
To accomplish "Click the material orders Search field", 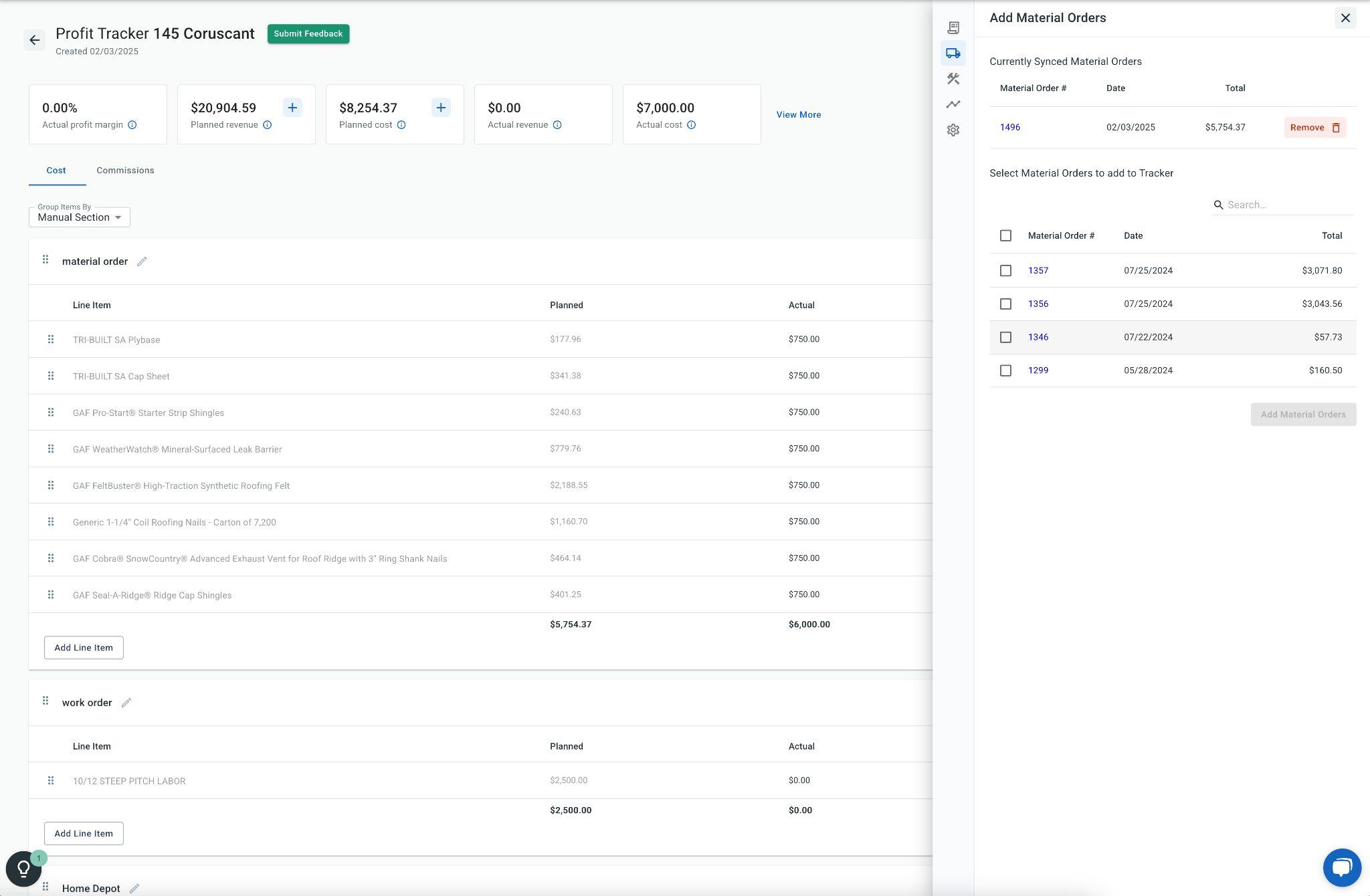I will click(x=1288, y=205).
